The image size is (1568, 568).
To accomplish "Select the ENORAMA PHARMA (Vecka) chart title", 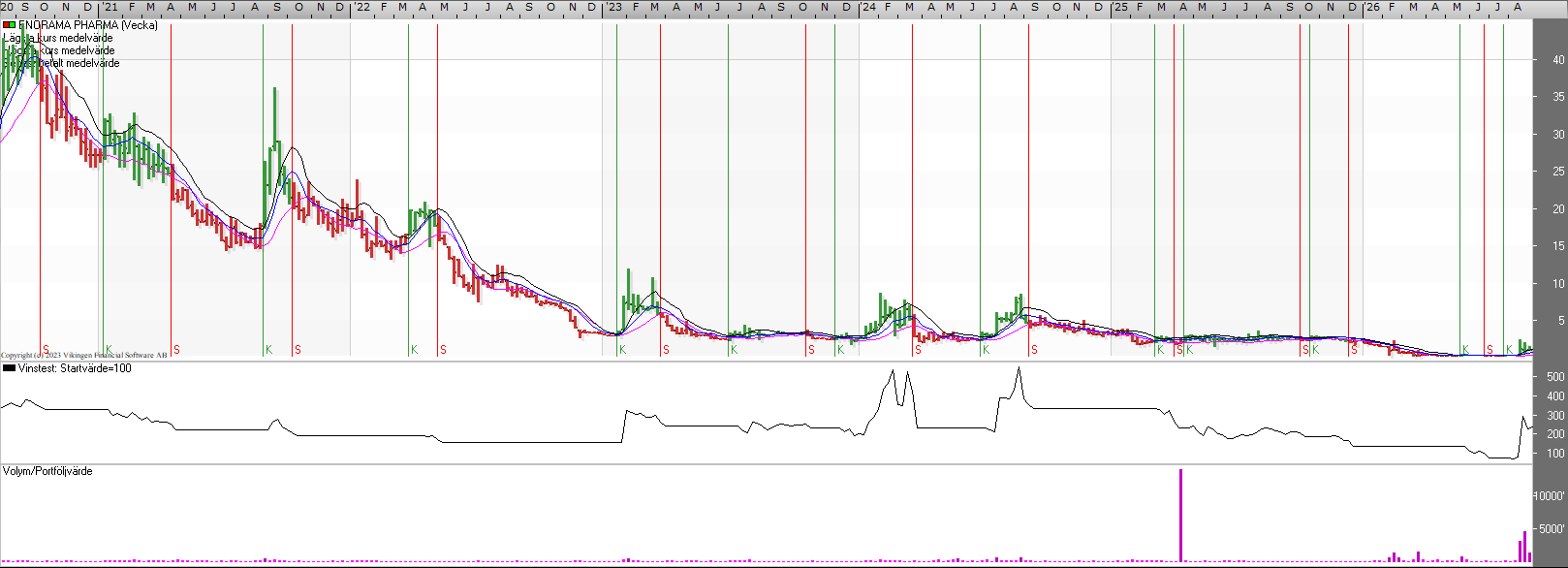I will click(x=88, y=25).
